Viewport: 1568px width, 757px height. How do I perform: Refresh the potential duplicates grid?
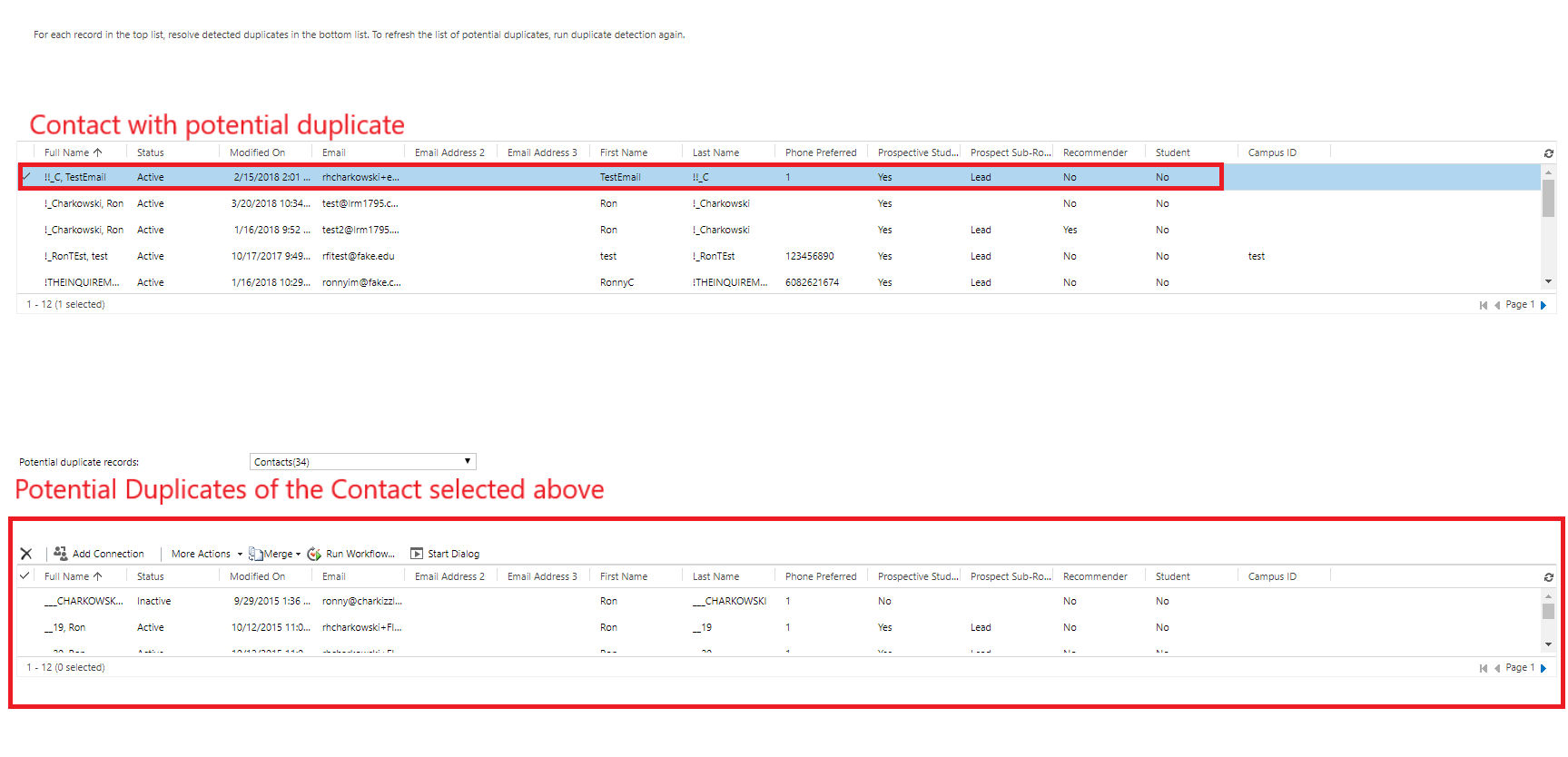coord(1548,577)
